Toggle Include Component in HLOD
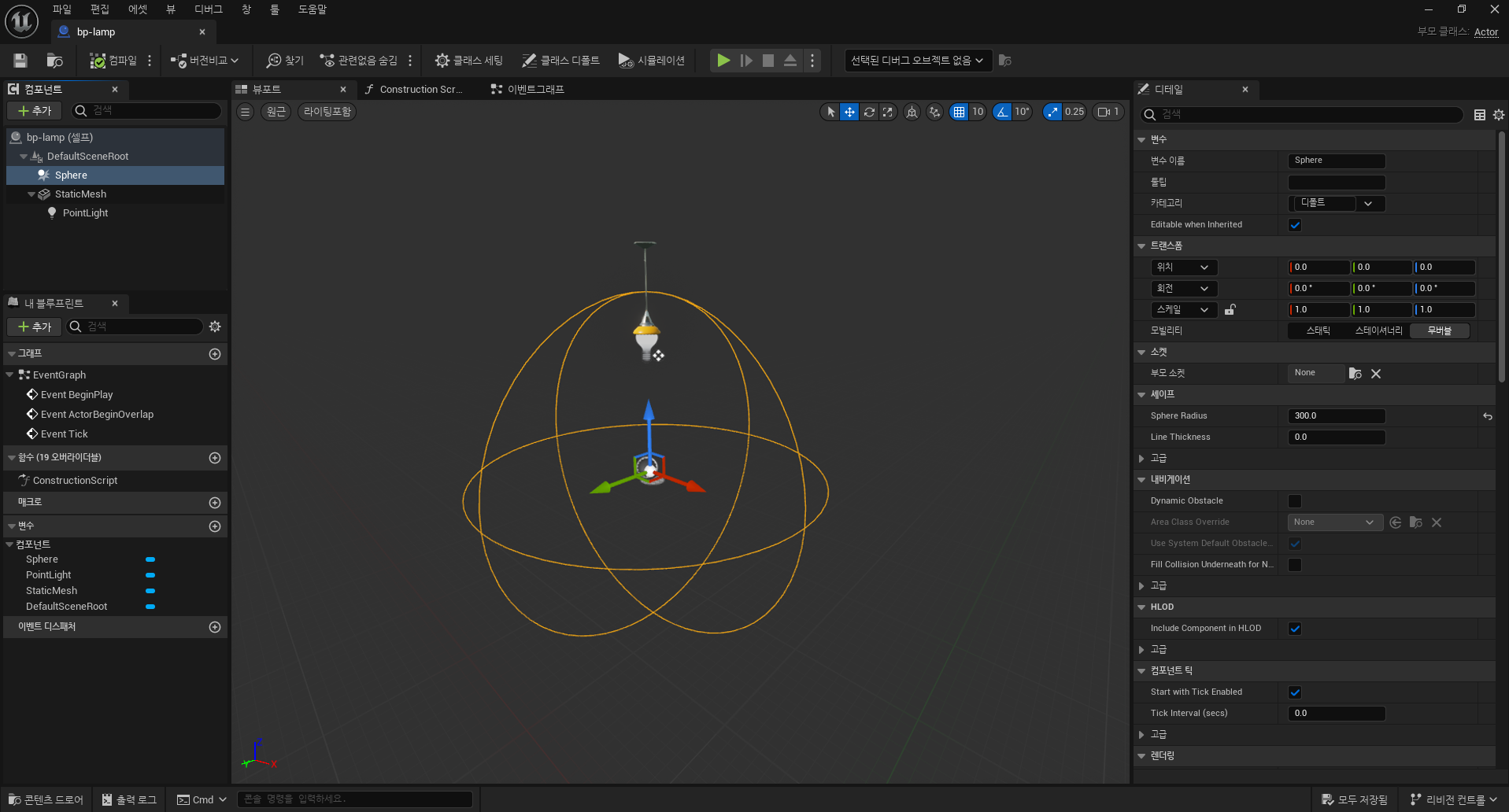Screen dimensions: 1509x812 click(1295, 629)
